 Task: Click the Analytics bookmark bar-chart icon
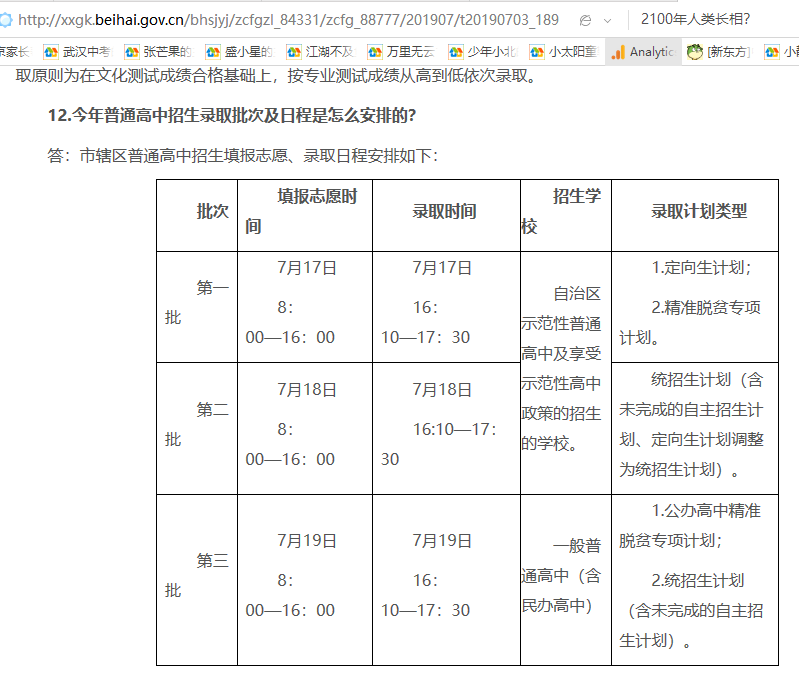pos(618,52)
